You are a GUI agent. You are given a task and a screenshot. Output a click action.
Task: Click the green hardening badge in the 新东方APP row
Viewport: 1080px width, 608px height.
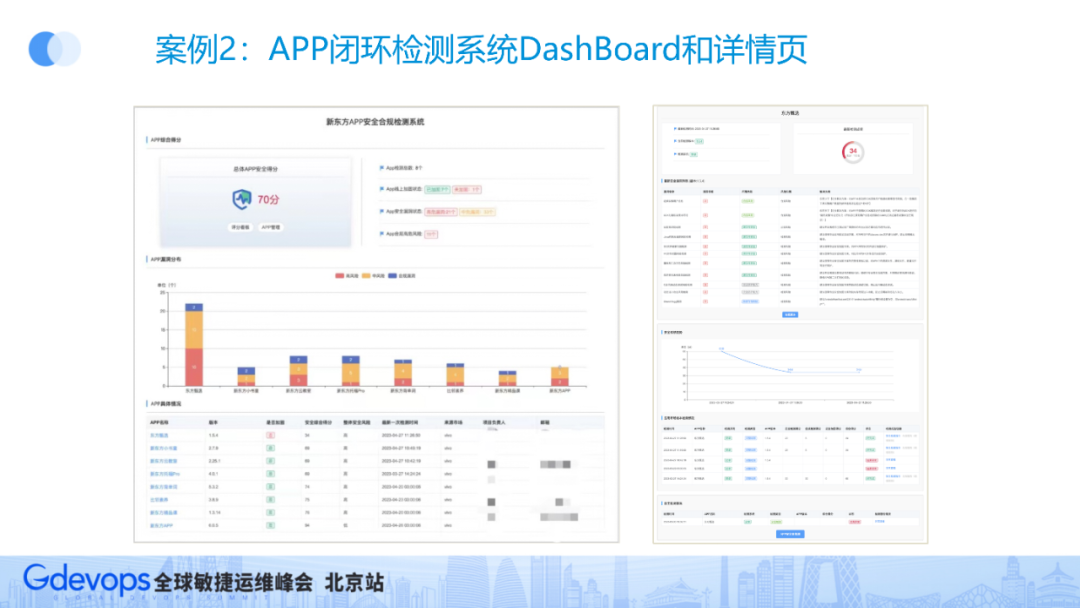click(271, 525)
